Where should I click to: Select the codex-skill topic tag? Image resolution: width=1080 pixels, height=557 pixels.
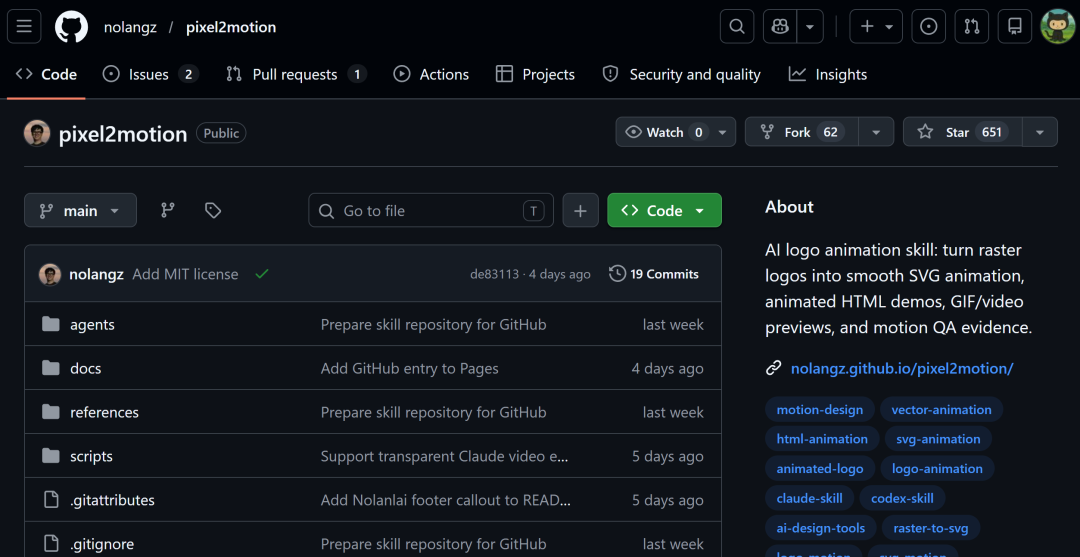click(x=902, y=498)
